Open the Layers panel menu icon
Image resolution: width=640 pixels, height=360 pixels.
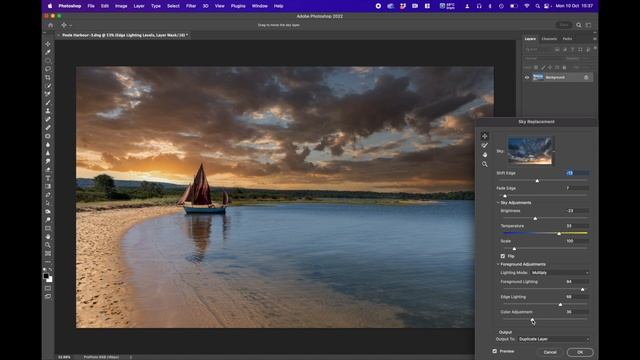click(594, 39)
